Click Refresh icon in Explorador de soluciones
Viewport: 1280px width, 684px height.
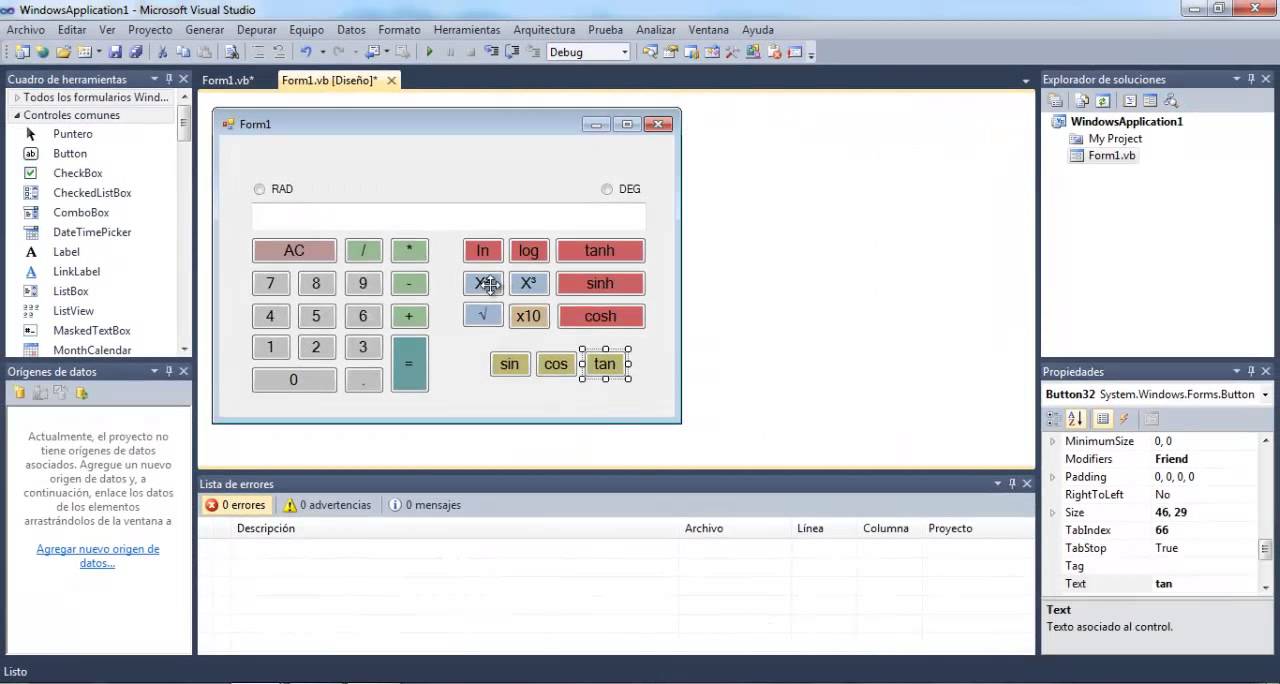click(1102, 100)
